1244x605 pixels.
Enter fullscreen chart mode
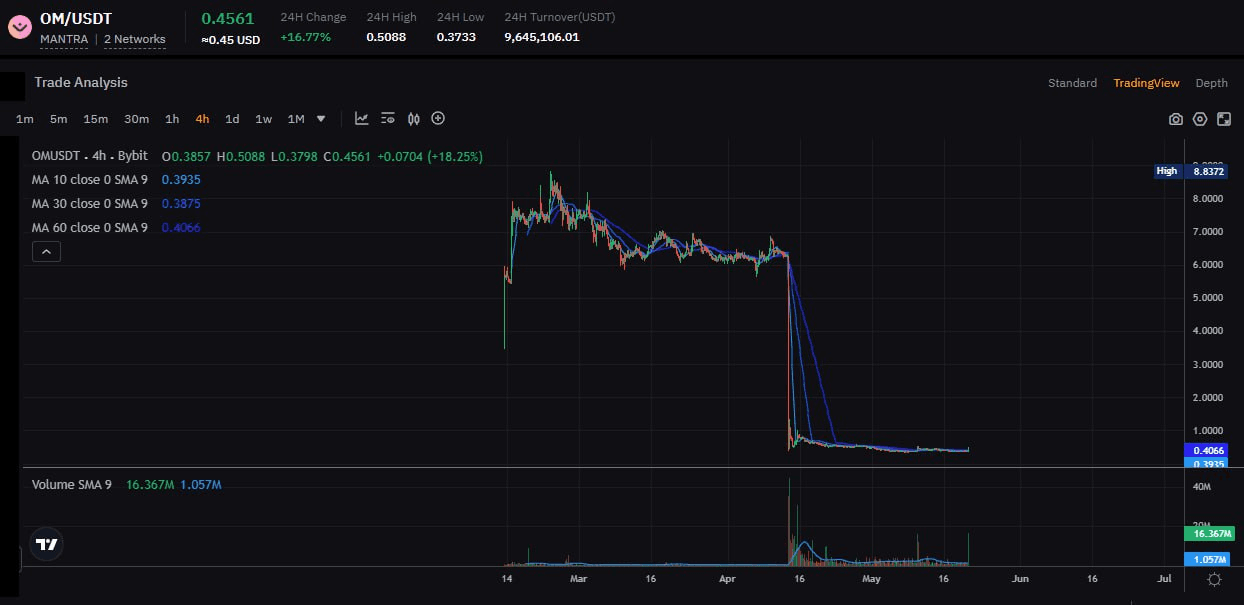coord(1224,119)
